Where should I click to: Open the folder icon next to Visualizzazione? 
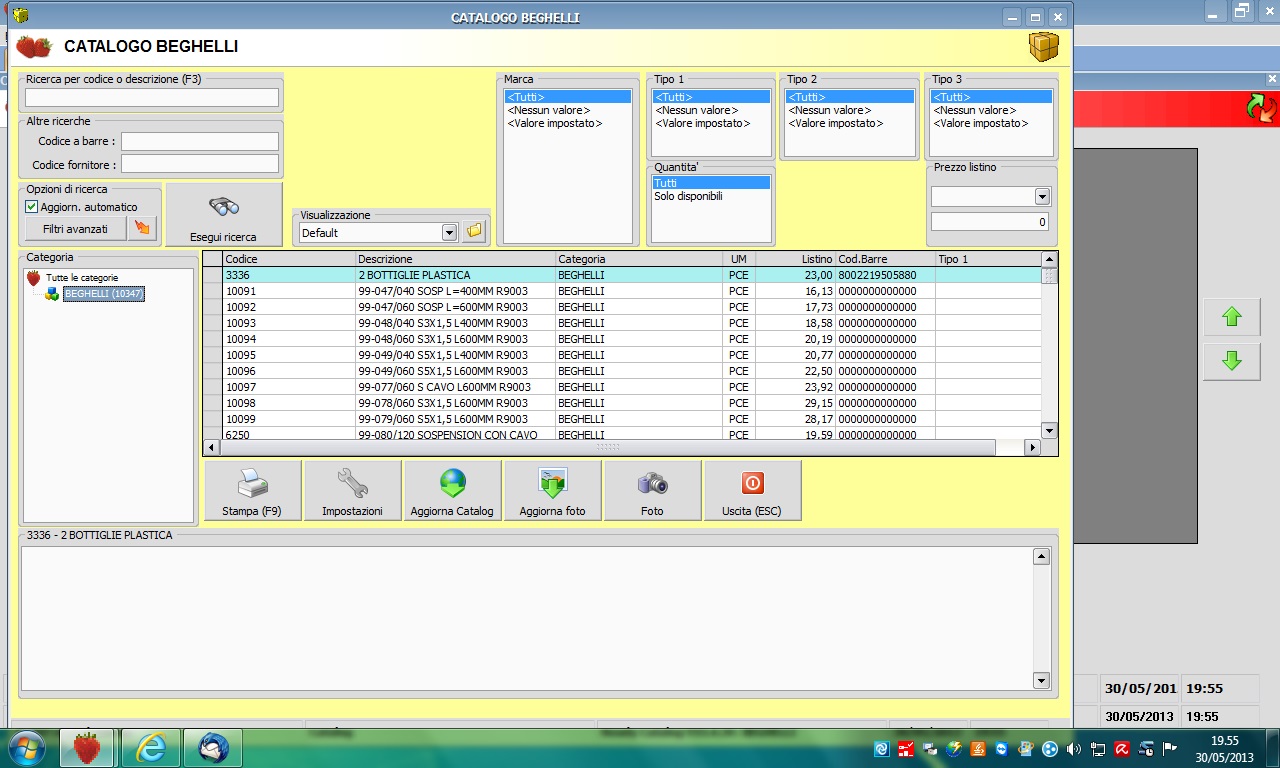(474, 232)
